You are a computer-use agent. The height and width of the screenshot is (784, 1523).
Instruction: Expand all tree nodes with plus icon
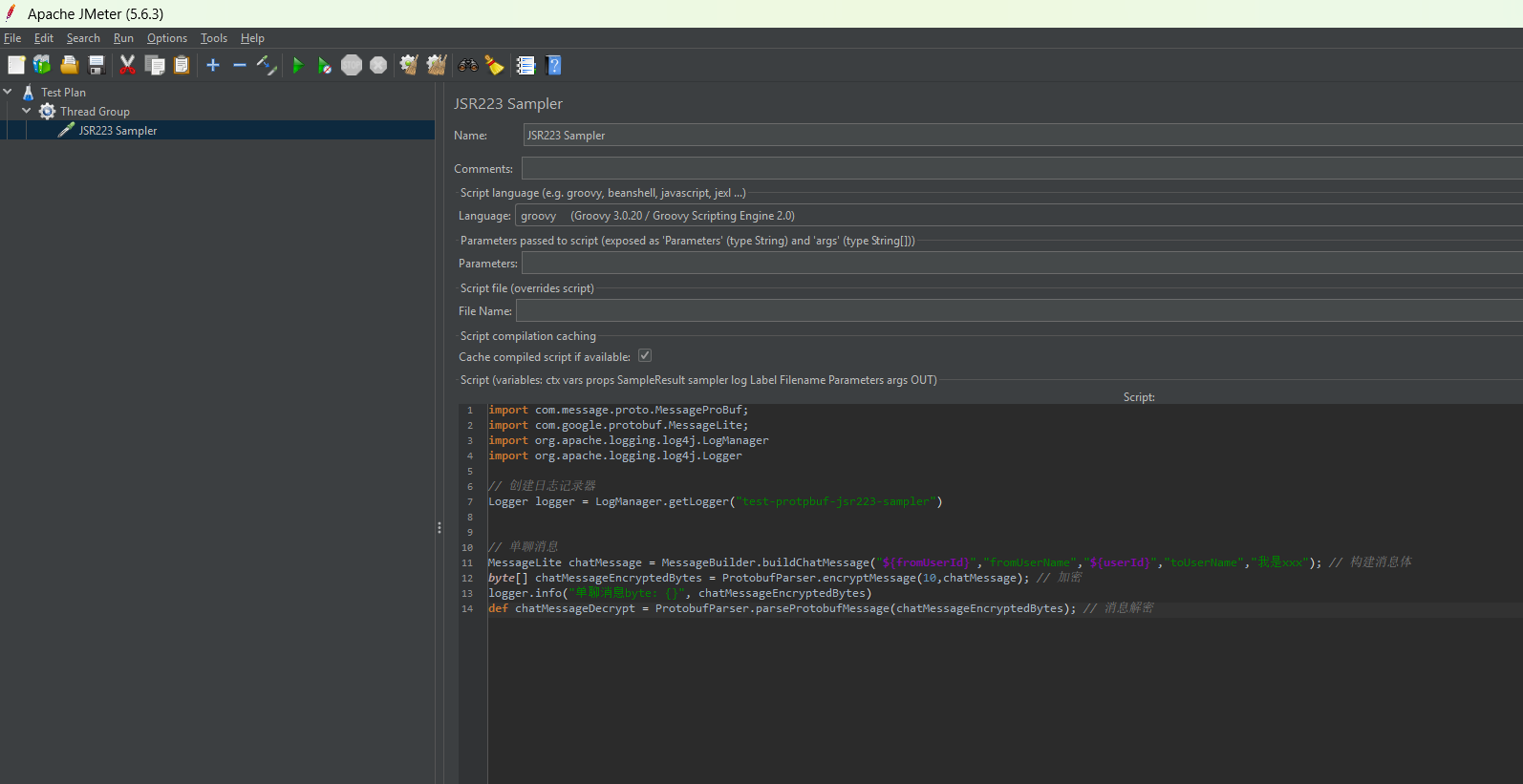213,65
